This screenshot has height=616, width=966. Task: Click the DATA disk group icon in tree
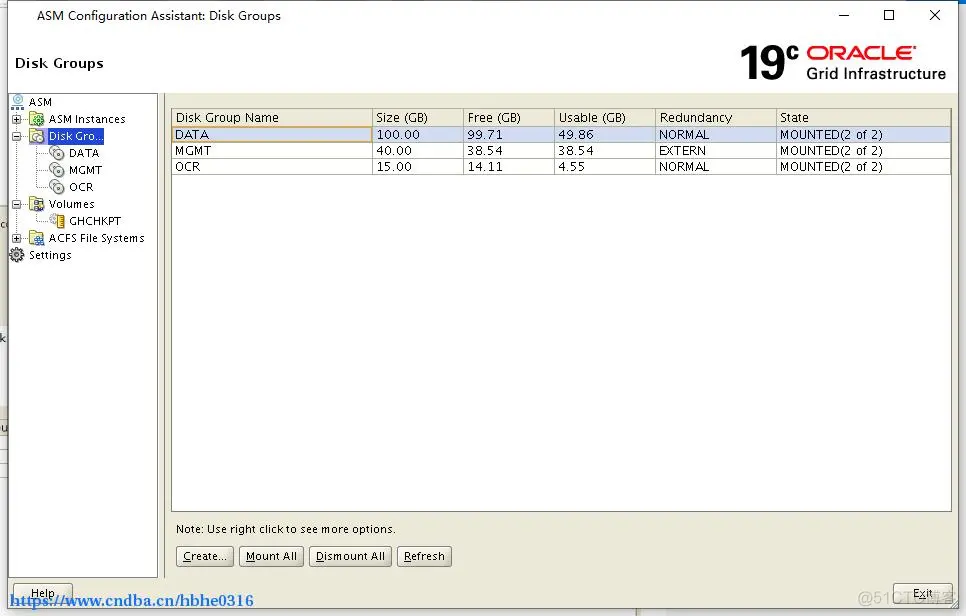pos(57,153)
